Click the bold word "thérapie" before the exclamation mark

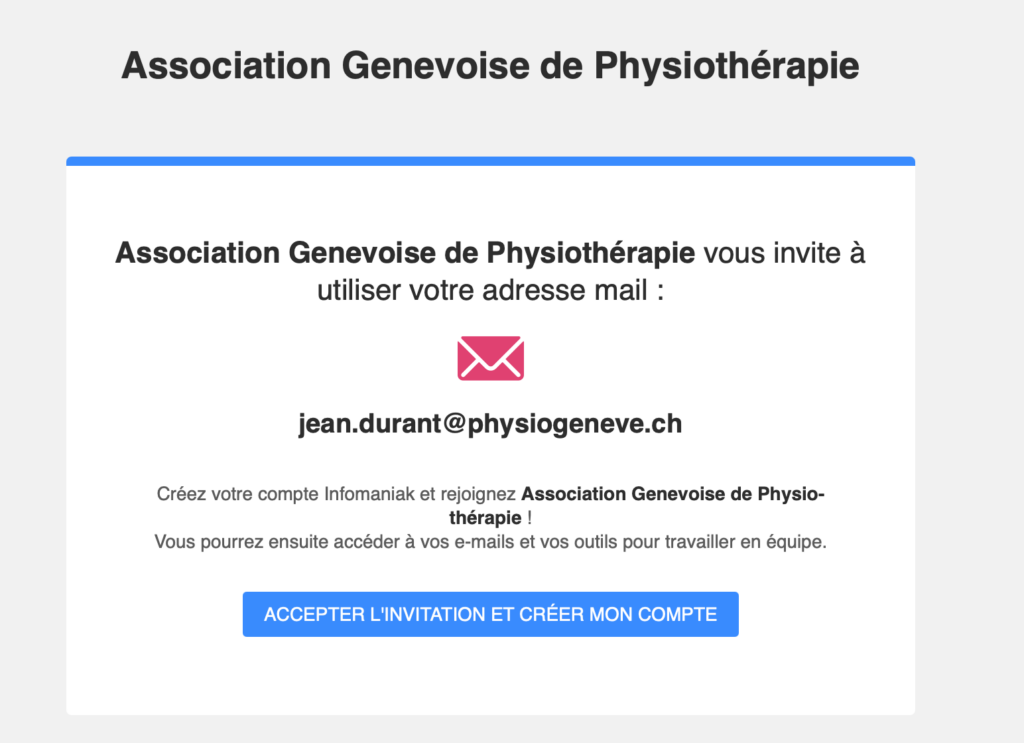coord(485,518)
